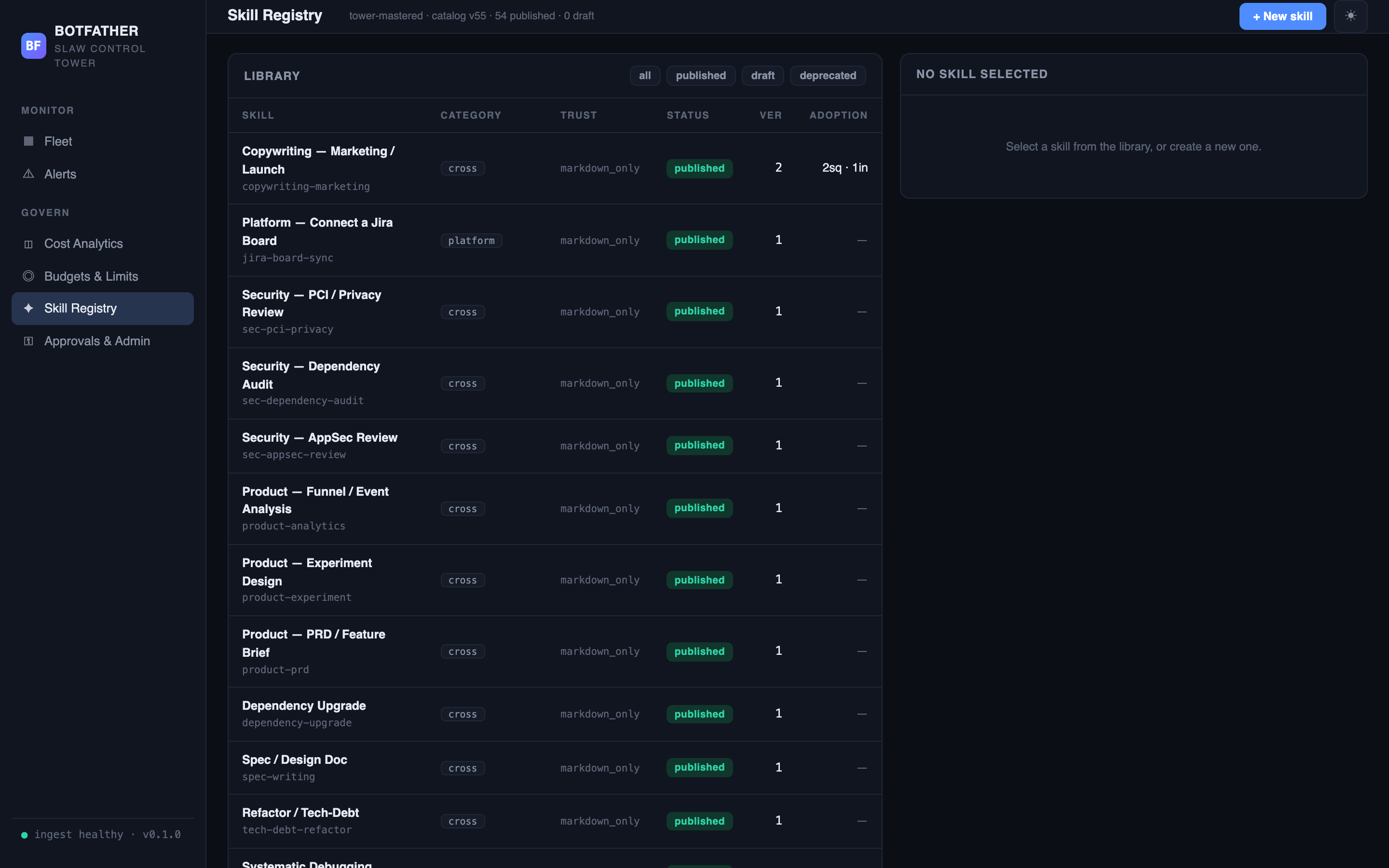Create a skill with + New skill
The image size is (1389, 868).
click(1282, 16)
